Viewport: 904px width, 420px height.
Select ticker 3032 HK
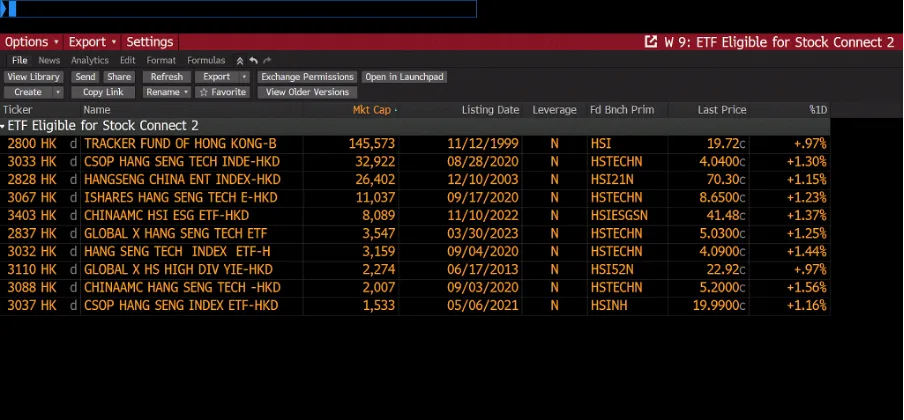tap(32, 252)
